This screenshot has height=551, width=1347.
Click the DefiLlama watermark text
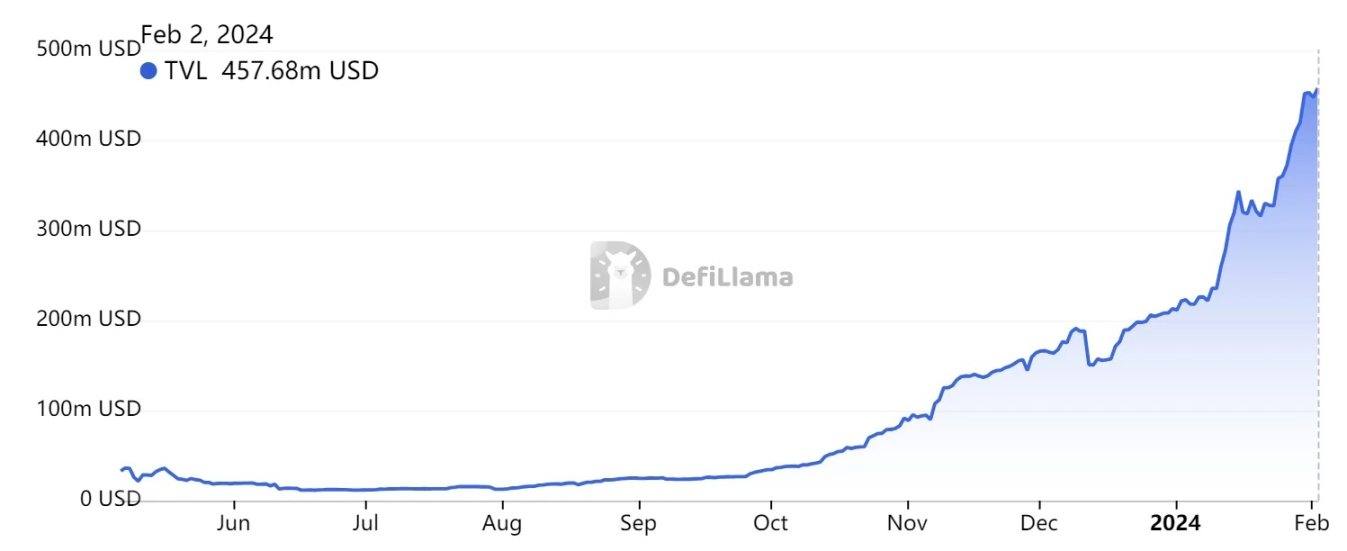pyautogui.click(x=727, y=276)
